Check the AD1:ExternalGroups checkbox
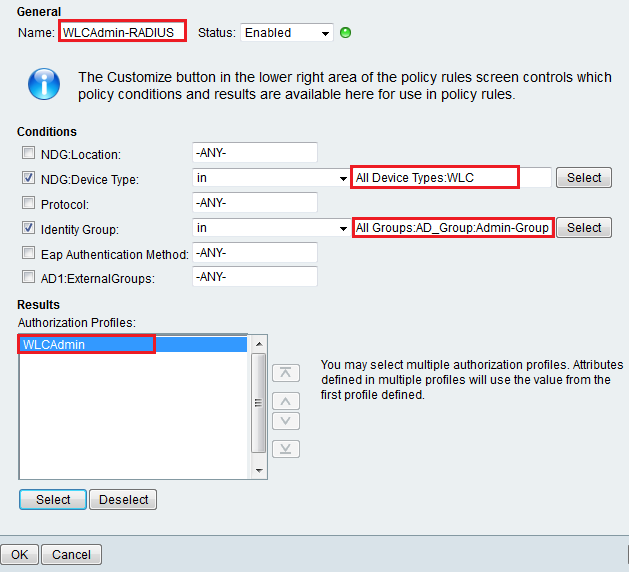The width and height of the screenshot is (629, 572). (29, 278)
